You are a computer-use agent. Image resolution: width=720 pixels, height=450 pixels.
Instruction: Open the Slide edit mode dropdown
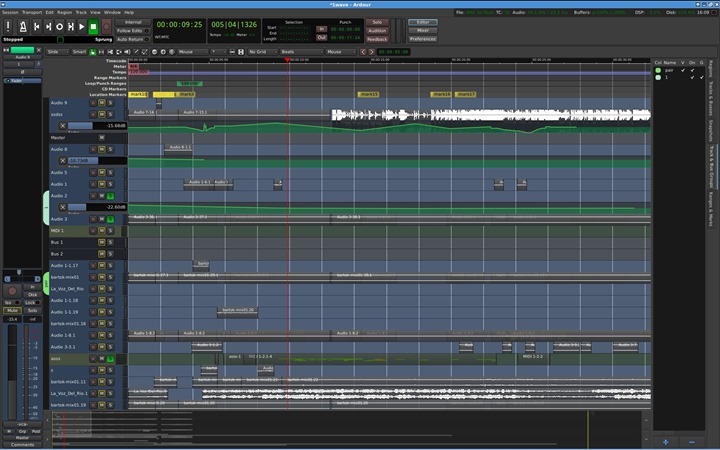56,51
